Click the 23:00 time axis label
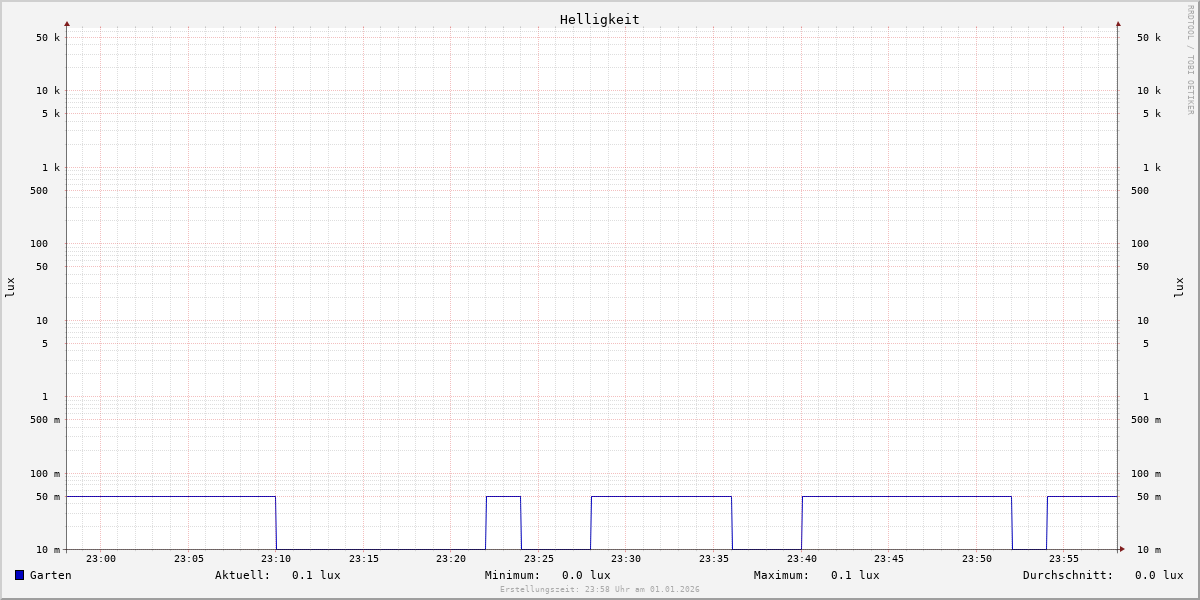 click(101, 559)
